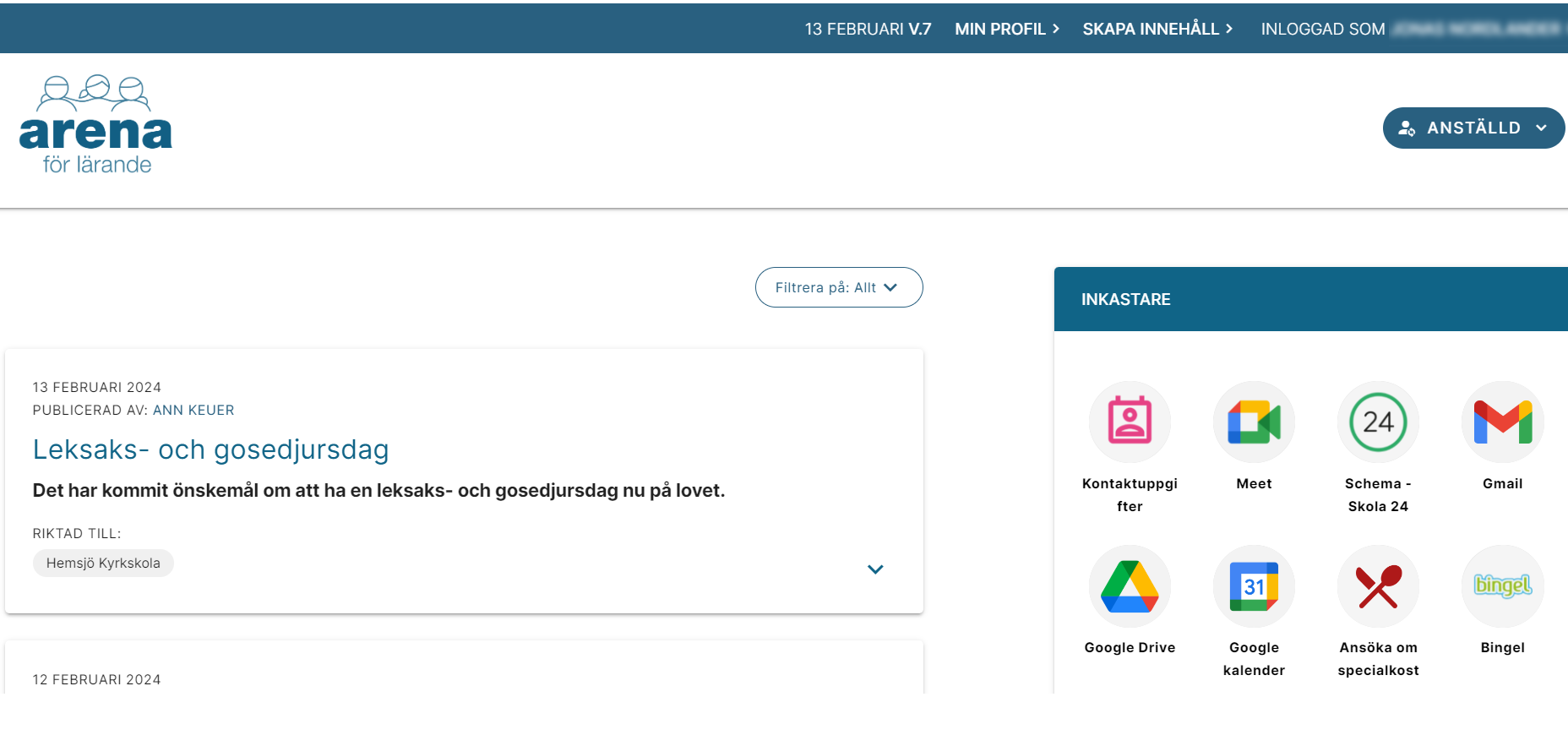Expand the Anställd role dropdown
This screenshot has width=1568, height=746.
point(1473,128)
